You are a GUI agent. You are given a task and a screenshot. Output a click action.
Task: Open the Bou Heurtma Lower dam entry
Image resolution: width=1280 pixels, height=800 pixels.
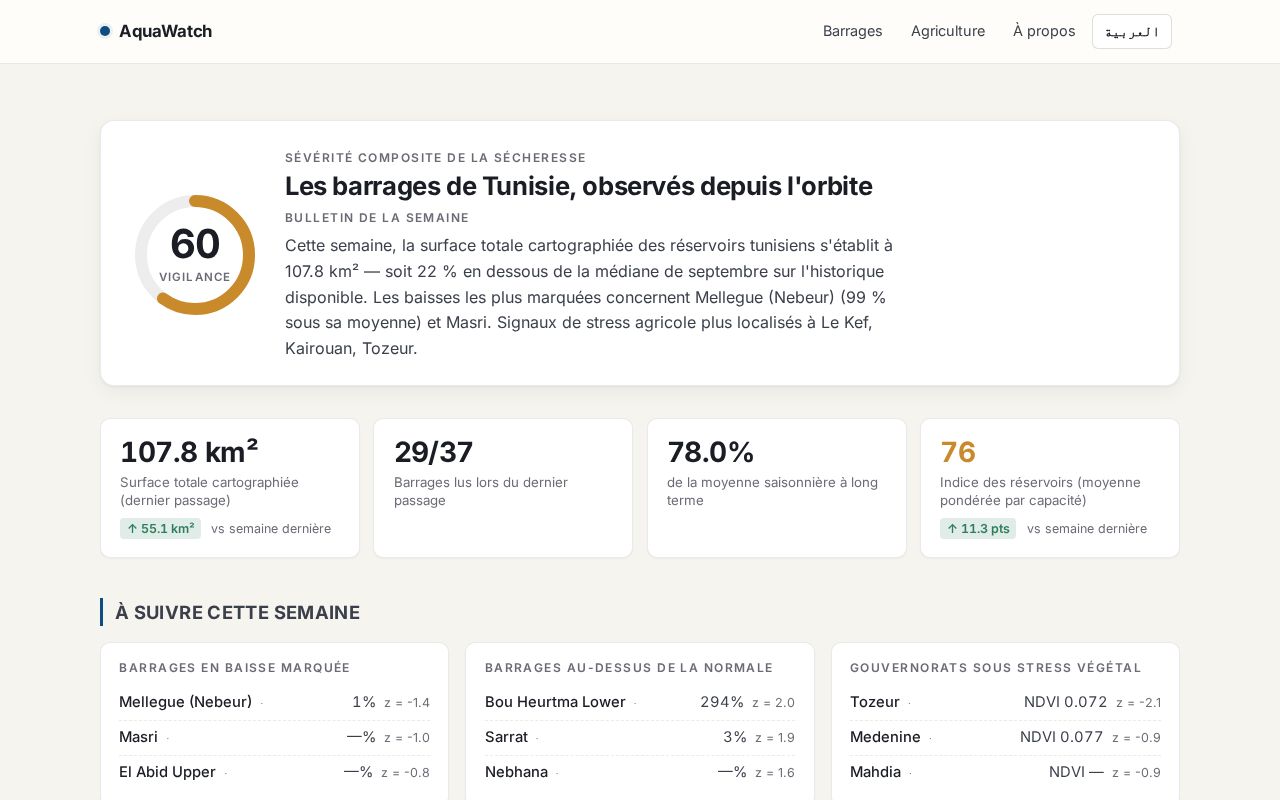[640, 702]
